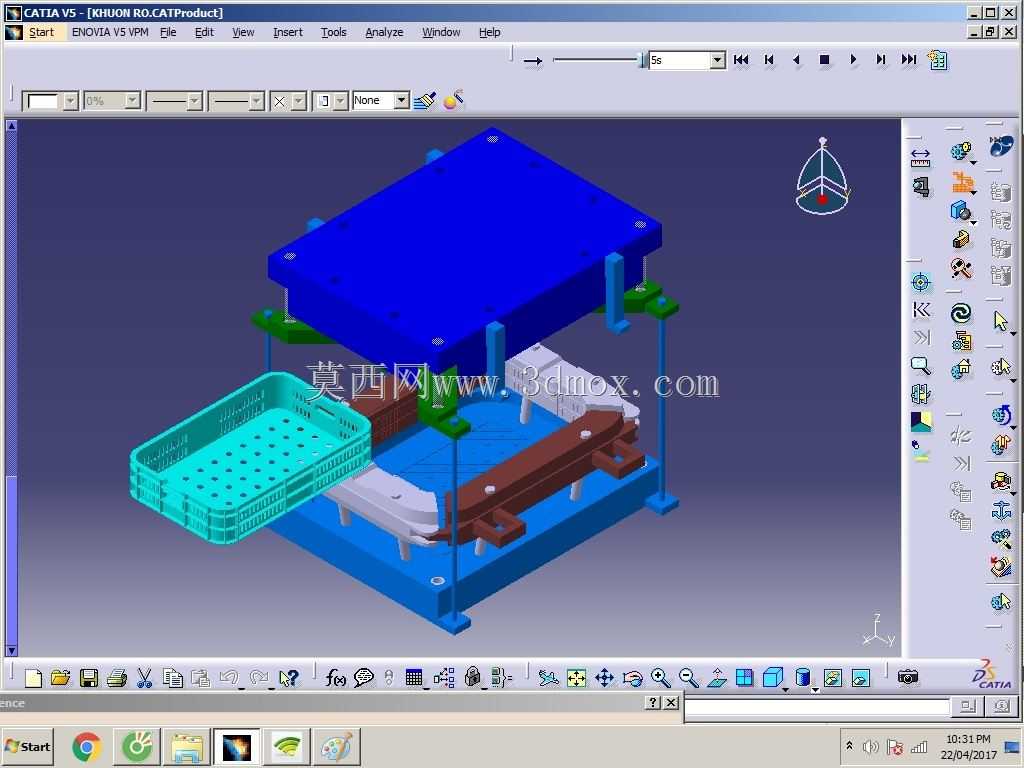Click the isometric view cube icon
Viewport: 1024px width, 768px height.
[x=773, y=677]
